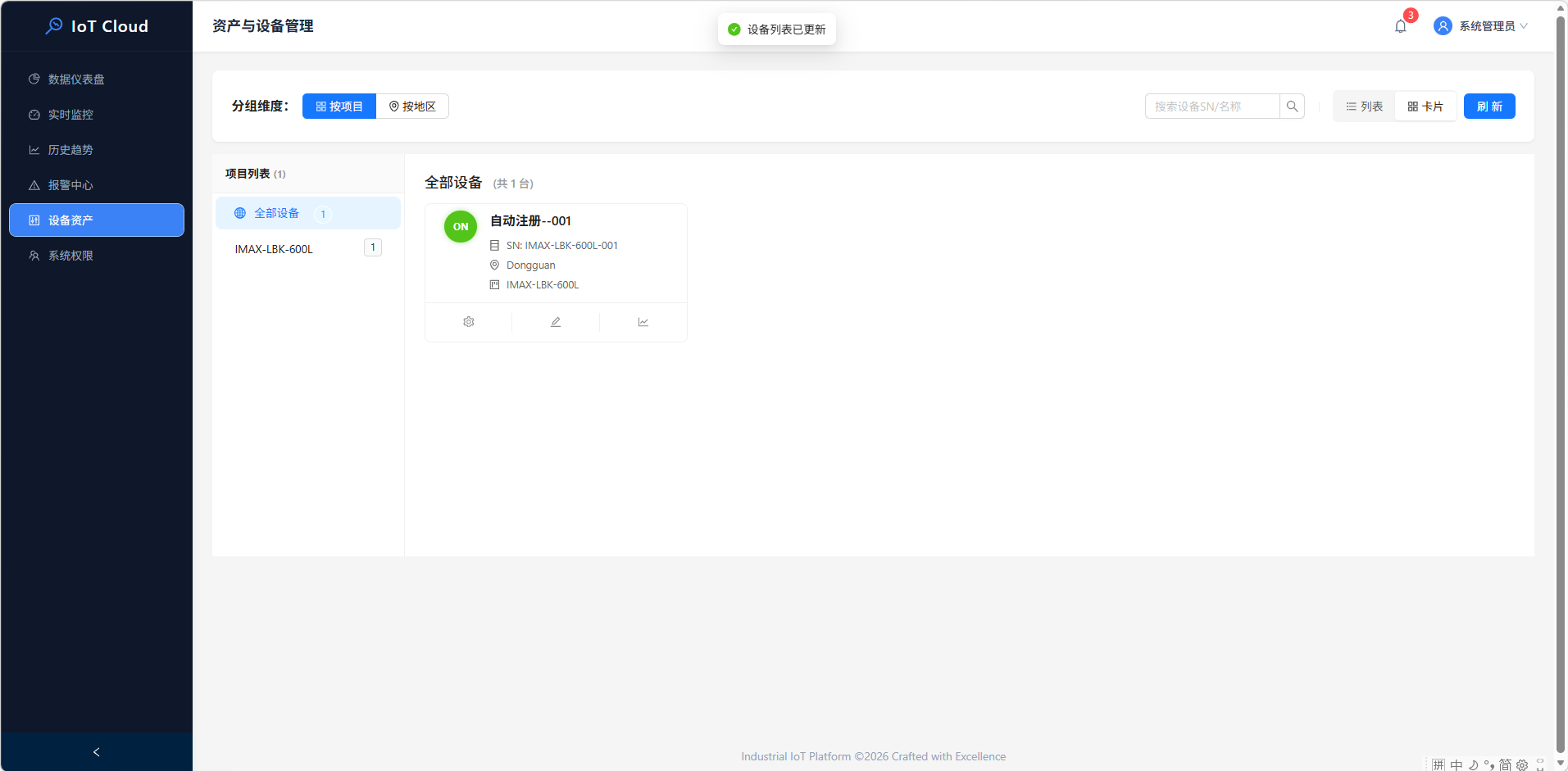The height and width of the screenshot is (771, 1568).
Task: Click the notification bell icon
Action: pos(1400,26)
